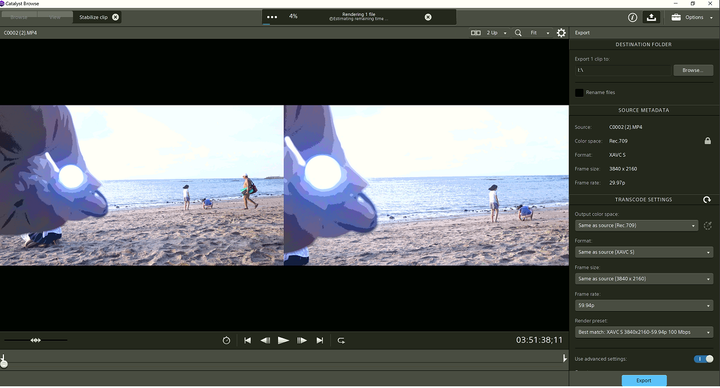Toggle loop playback icon

(341, 340)
